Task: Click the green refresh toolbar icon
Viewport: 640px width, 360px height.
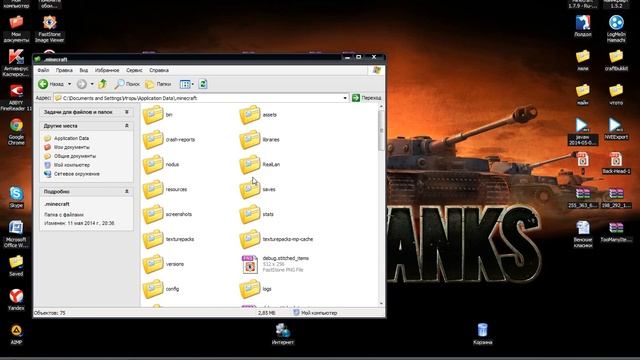Action: pyautogui.click(x=203, y=84)
